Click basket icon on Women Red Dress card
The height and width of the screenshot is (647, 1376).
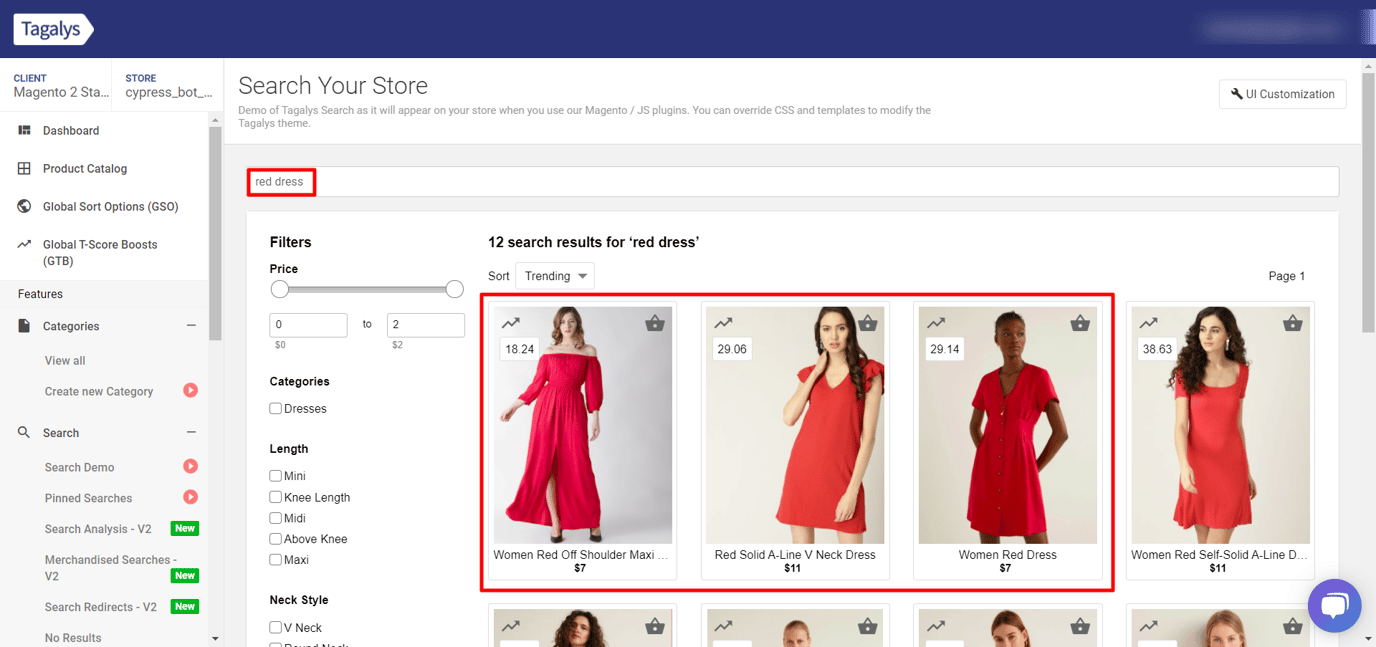(x=1080, y=323)
